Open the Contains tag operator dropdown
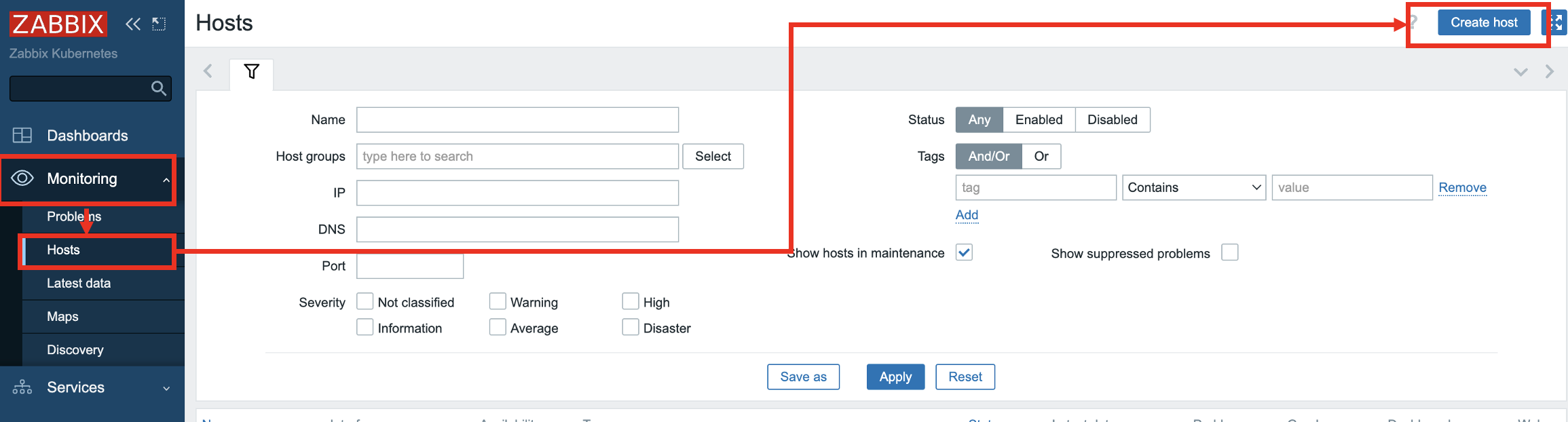Image resolution: width=1568 pixels, height=422 pixels. [x=1193, y=187]
